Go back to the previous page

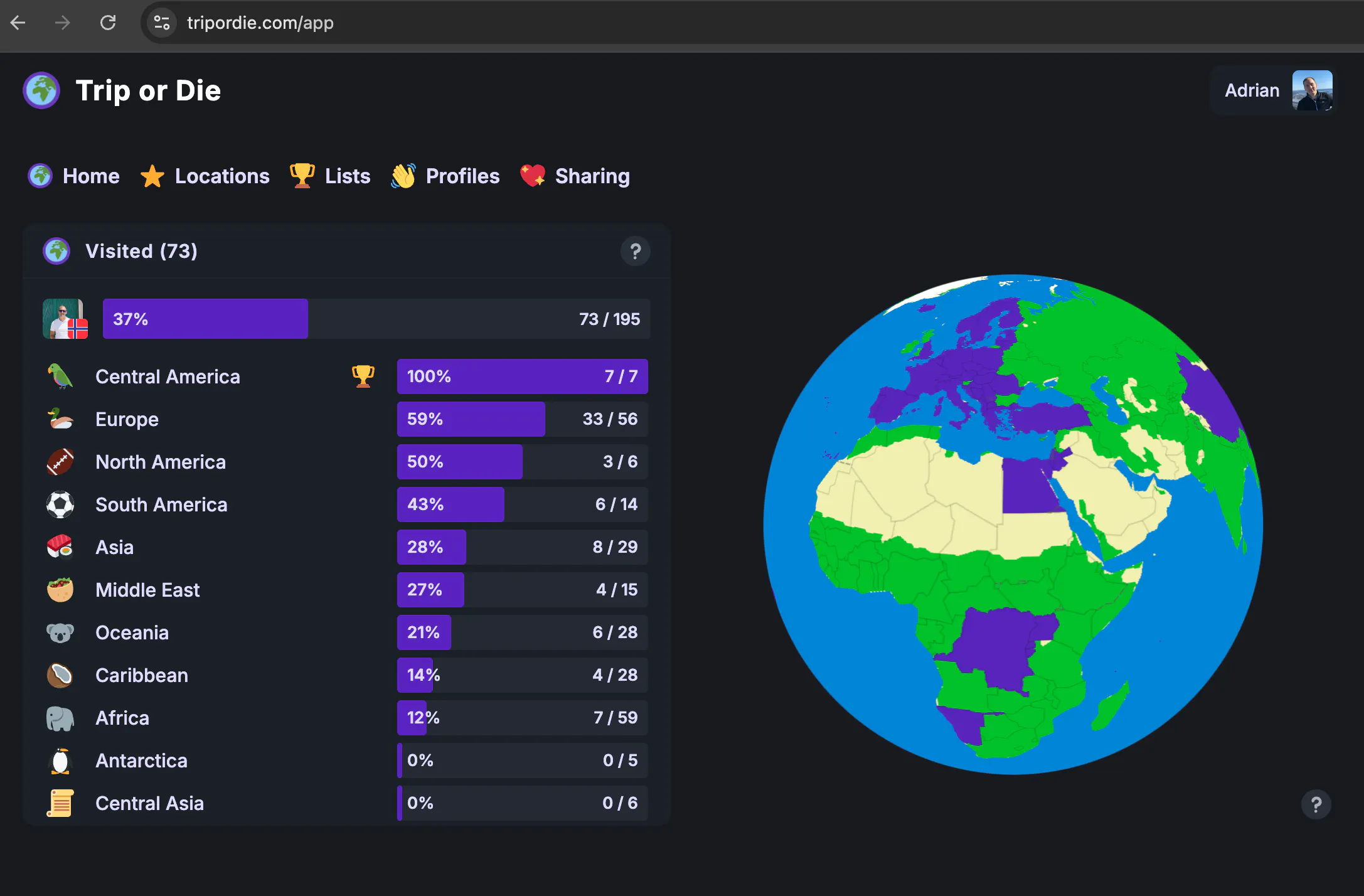(x=18, y=23)
